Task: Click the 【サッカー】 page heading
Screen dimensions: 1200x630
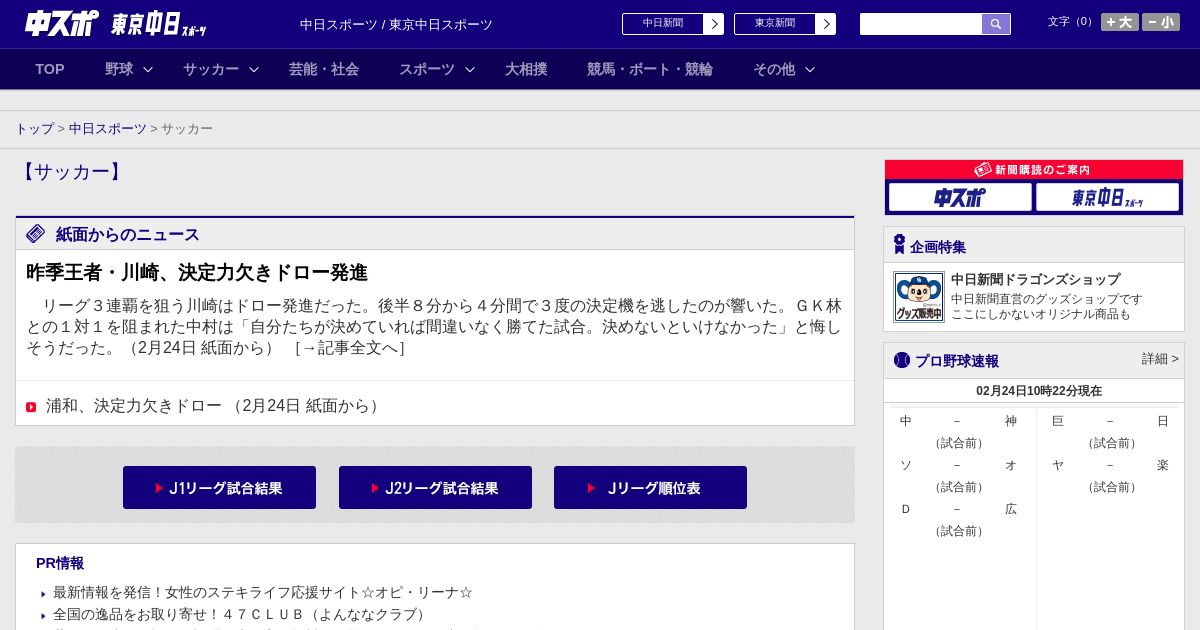Action: point(71,172)
